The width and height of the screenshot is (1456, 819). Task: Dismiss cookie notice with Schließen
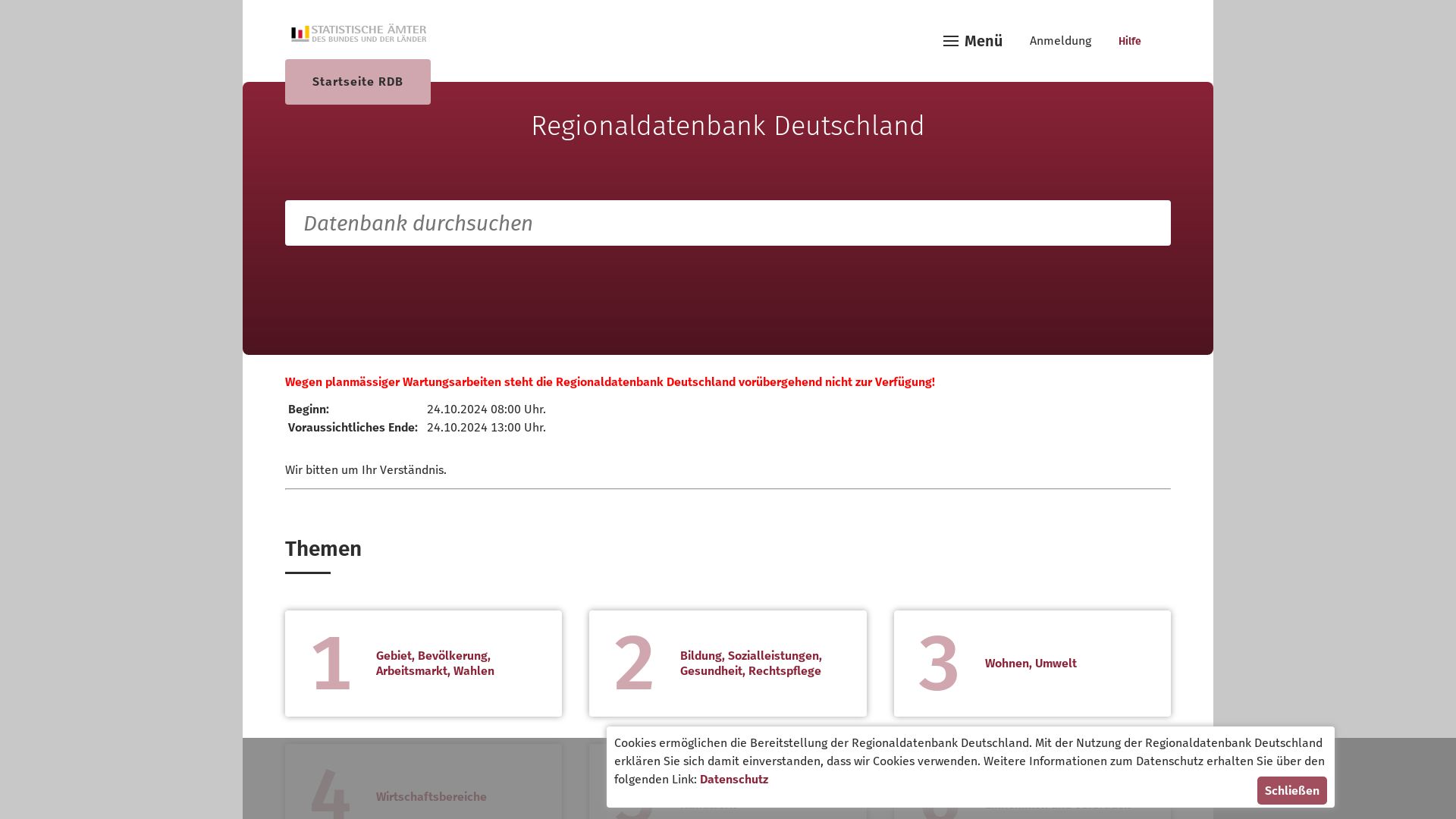1291,790
